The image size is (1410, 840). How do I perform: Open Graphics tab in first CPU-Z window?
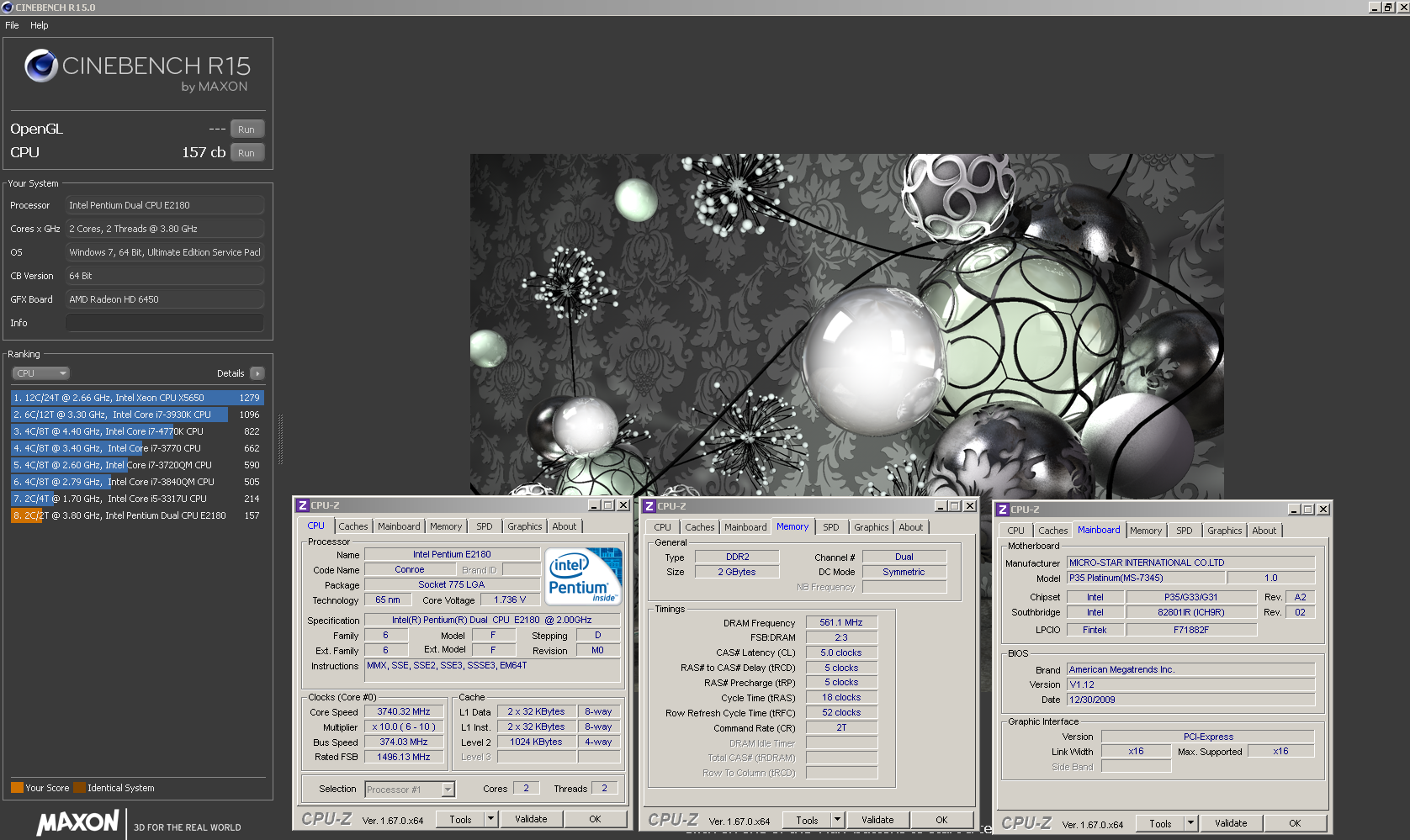tap(525, 526)
